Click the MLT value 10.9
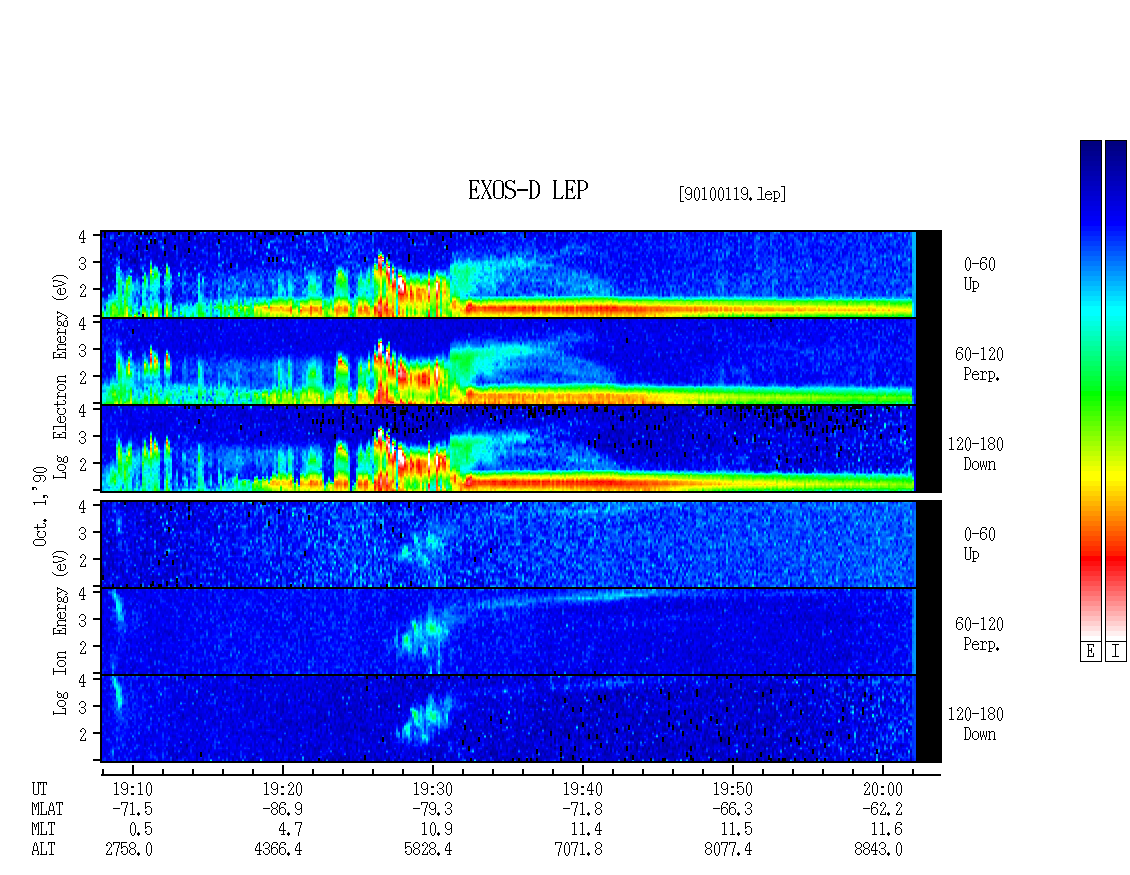Image resolution: width=1130 pixels, height=875 pixels. (x=437, y=830)
